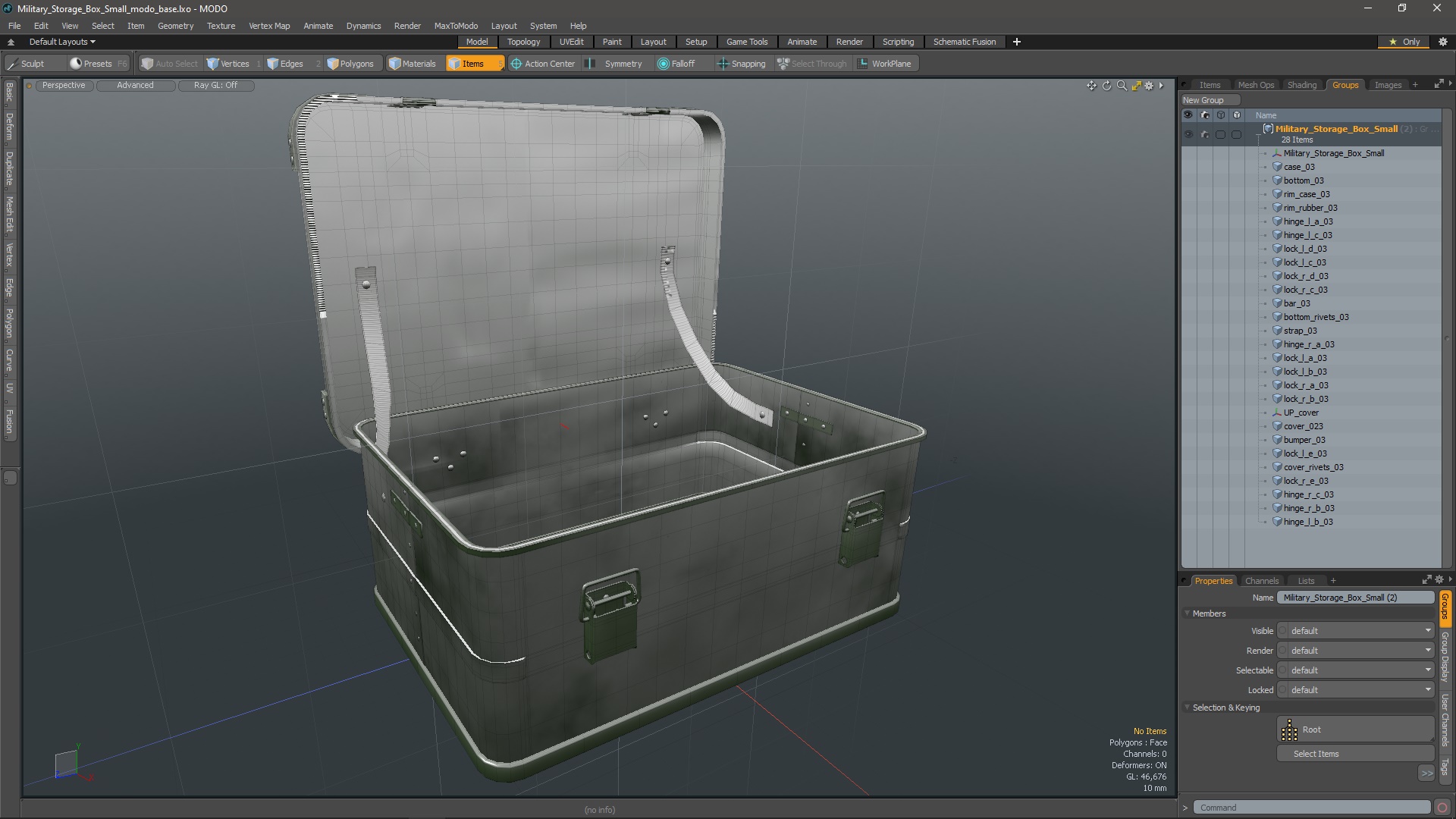
Task: Click the Root button
Action: 1355,730
